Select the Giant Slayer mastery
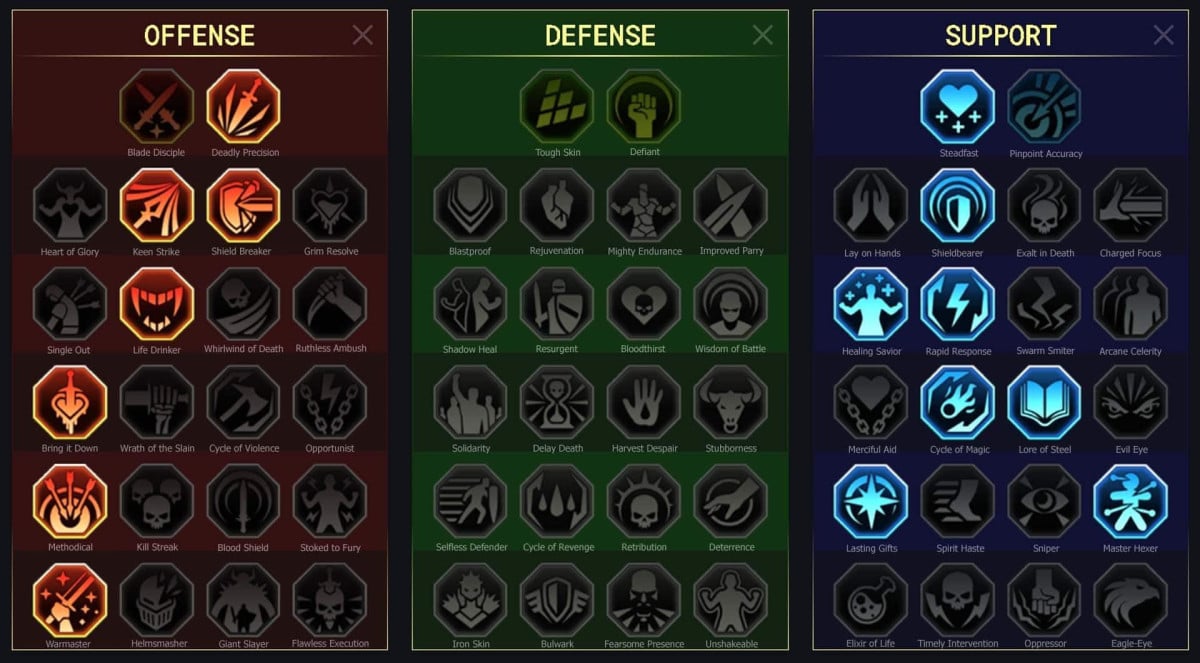Screen dimensions: 1200x663 point(244,600)
